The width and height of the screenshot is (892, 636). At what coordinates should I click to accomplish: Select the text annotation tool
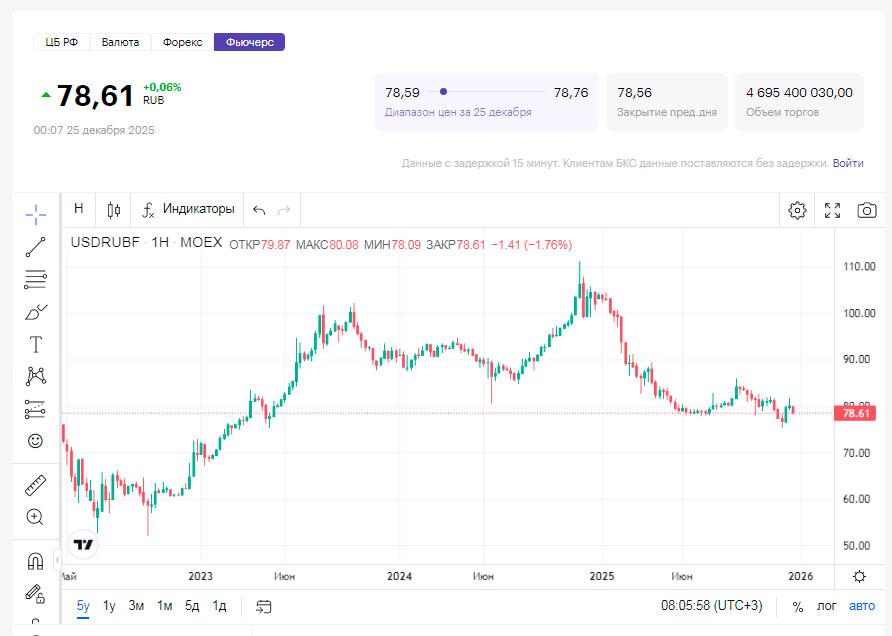click(35, 345)
